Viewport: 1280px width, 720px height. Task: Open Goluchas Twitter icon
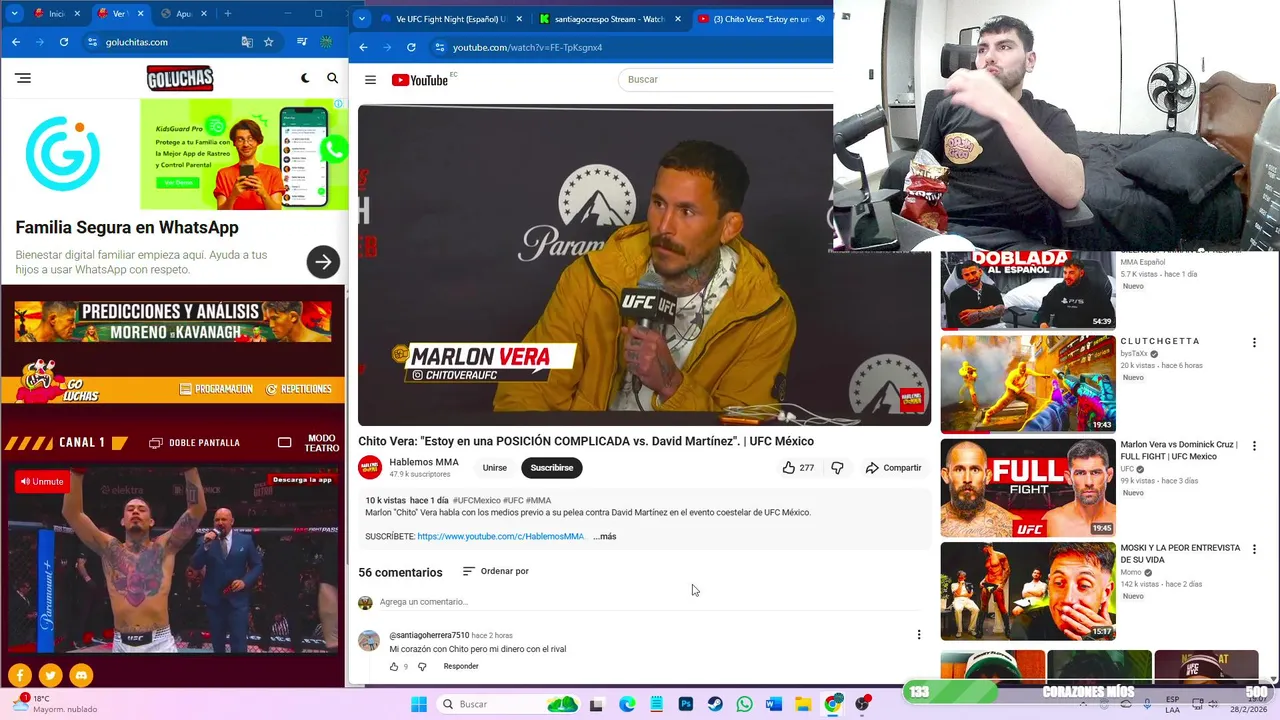point(51,676)
